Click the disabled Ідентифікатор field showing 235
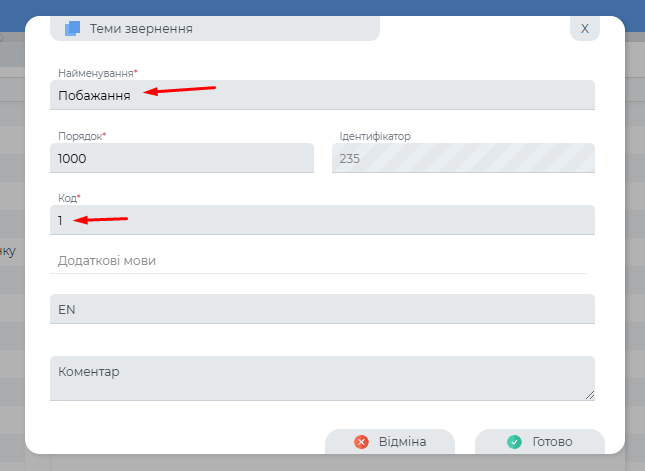This screenshot has height=471, width=645. pyautogui.click(x=463, y=158)
